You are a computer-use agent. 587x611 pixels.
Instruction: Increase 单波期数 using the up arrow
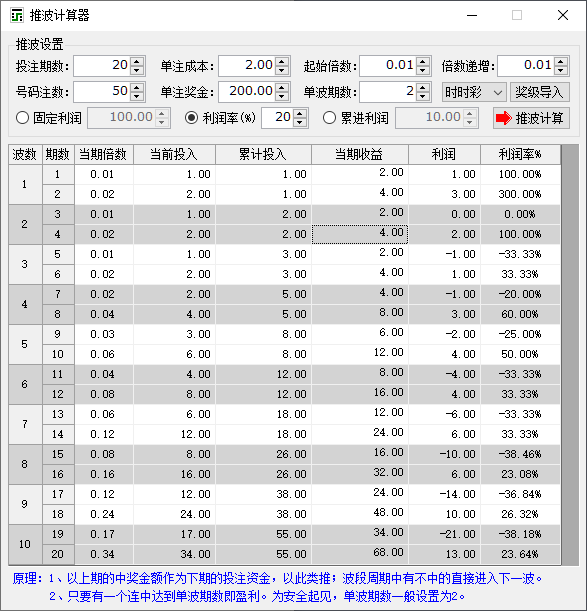click(423, 87)
